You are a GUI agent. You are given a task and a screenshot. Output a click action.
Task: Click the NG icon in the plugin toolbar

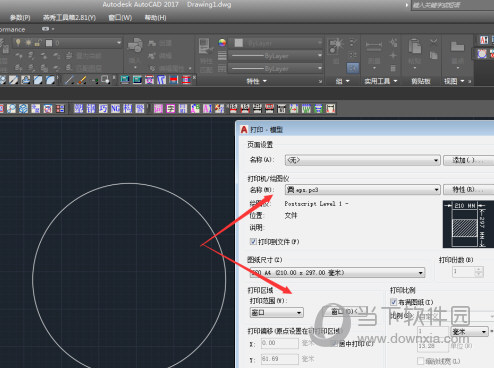[115, 108]
